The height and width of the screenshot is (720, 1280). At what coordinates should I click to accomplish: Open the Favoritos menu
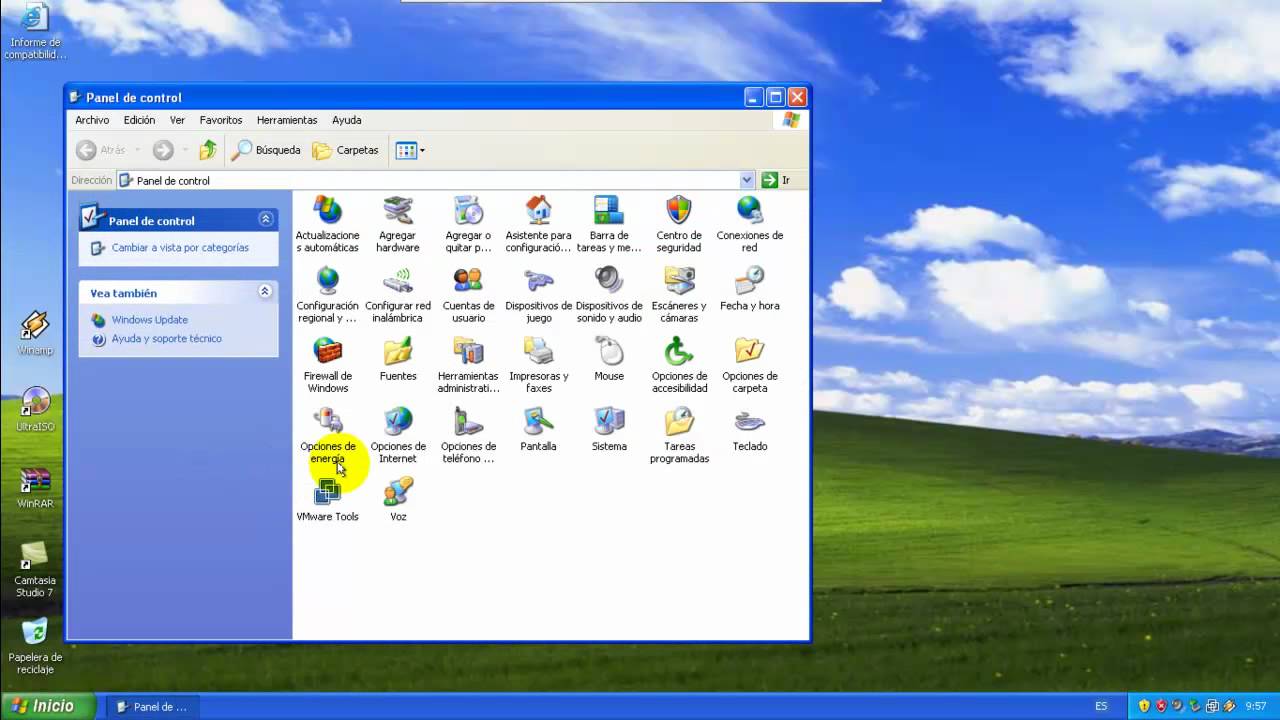pyautogui.click(x=220, y=120)
